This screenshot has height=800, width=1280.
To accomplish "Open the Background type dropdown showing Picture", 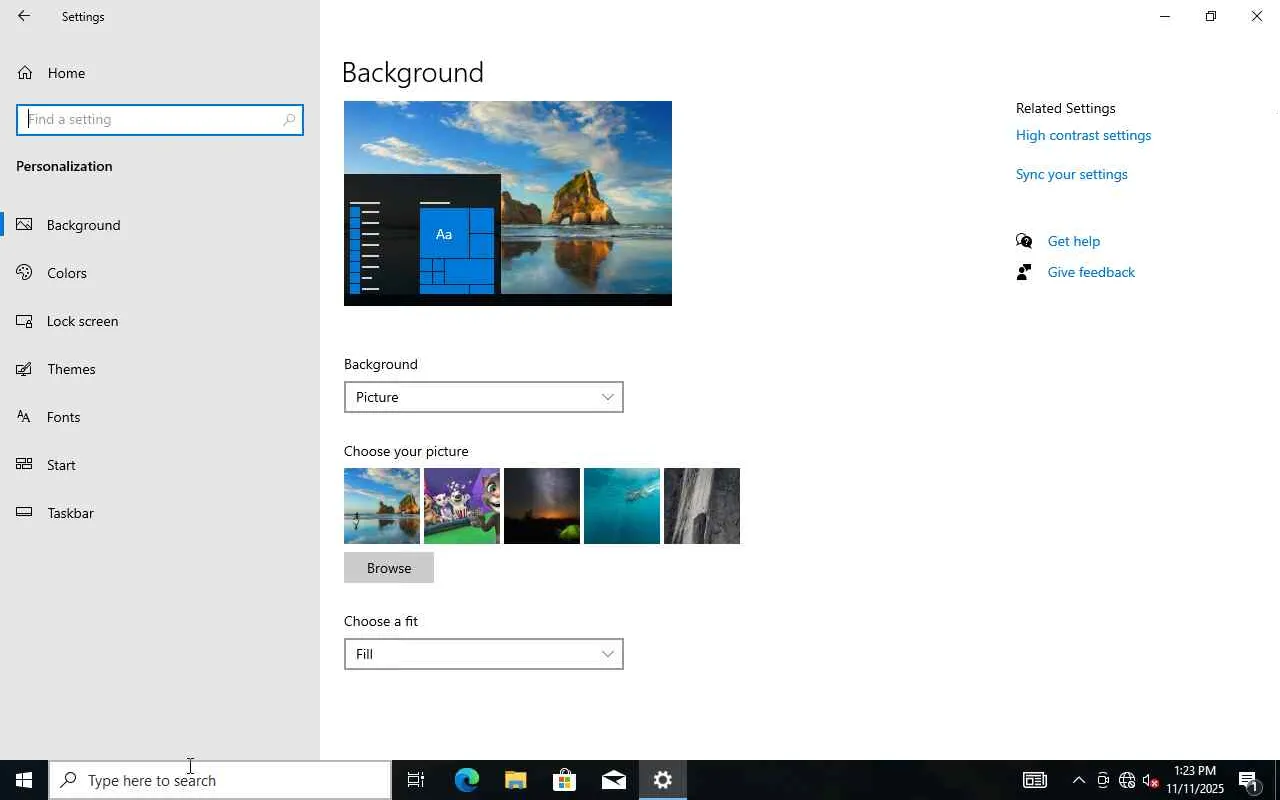I will tap(483, 397).
